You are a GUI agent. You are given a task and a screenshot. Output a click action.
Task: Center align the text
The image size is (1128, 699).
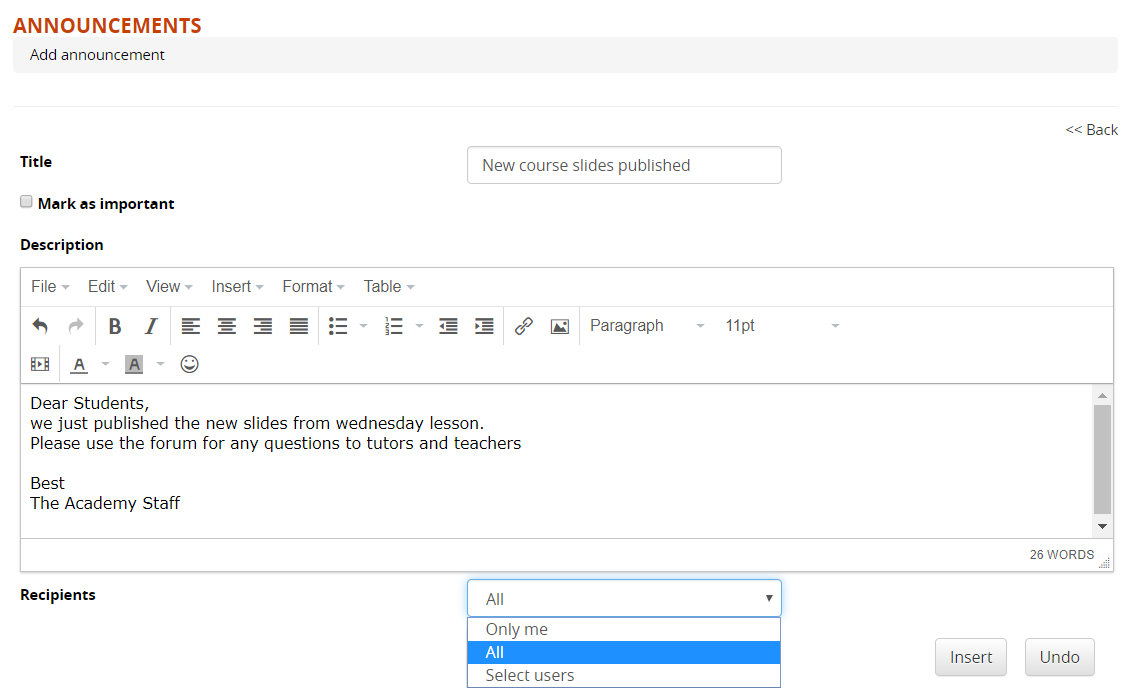[x=227, y=326]
